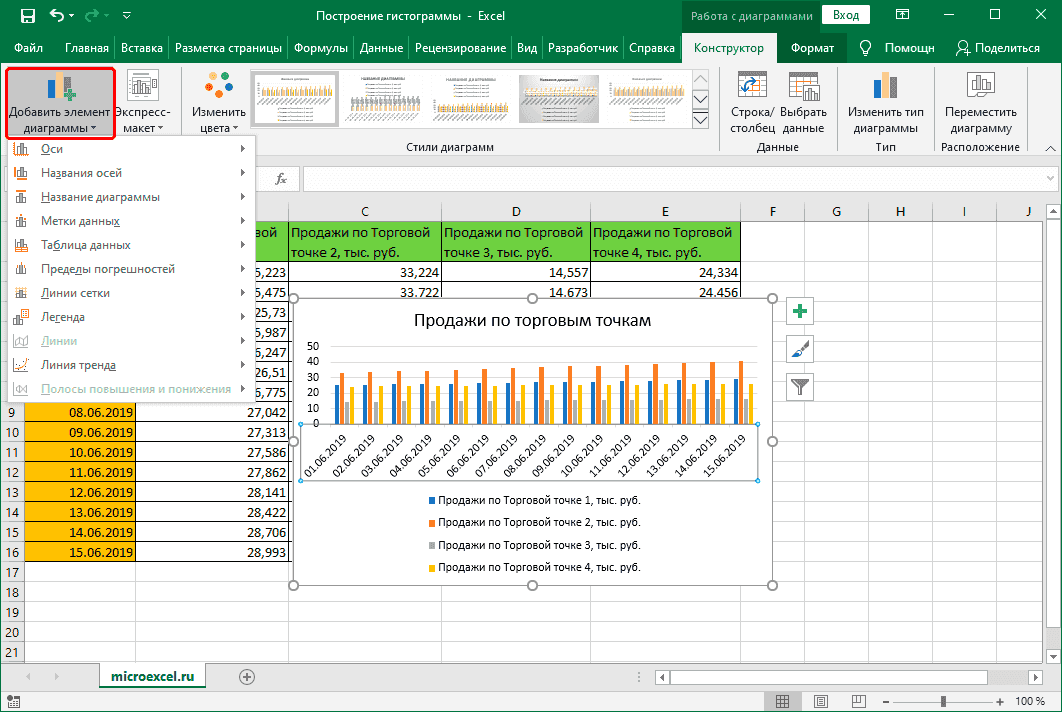Switch to the Формат ribbon tab
Viewport: 1062px width, 712px height.
click(x=811, y=48)
